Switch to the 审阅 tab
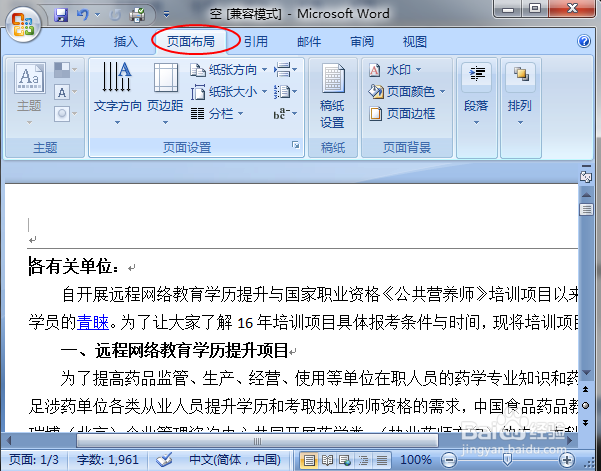This screenshot has width=601, height=471. [362, 41]
